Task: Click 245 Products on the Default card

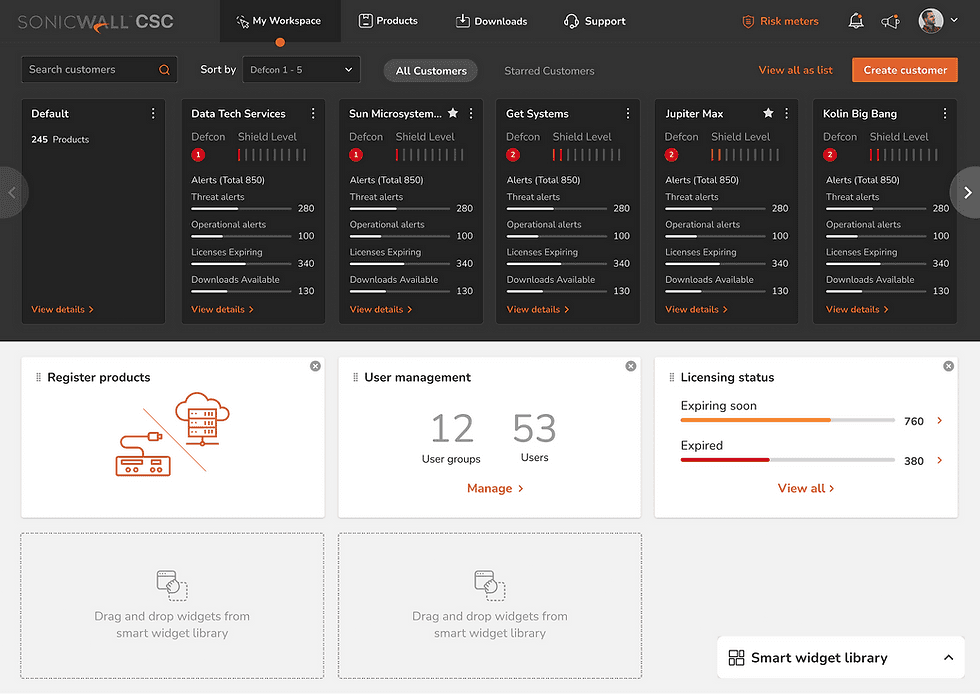Action: coord(60,139)
